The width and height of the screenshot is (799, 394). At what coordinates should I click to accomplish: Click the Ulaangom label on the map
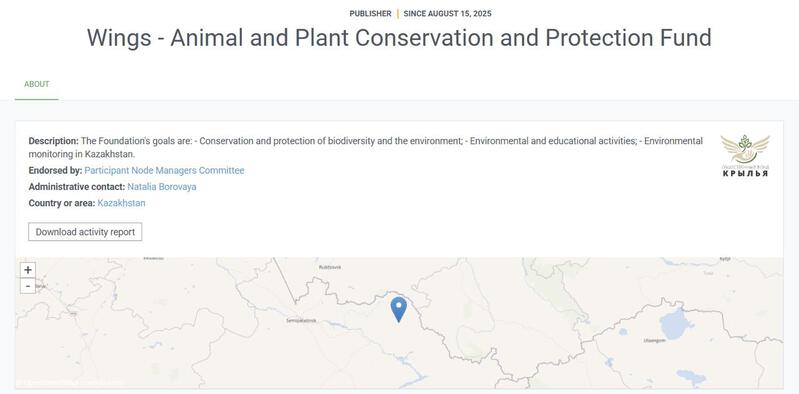point(654,340)
